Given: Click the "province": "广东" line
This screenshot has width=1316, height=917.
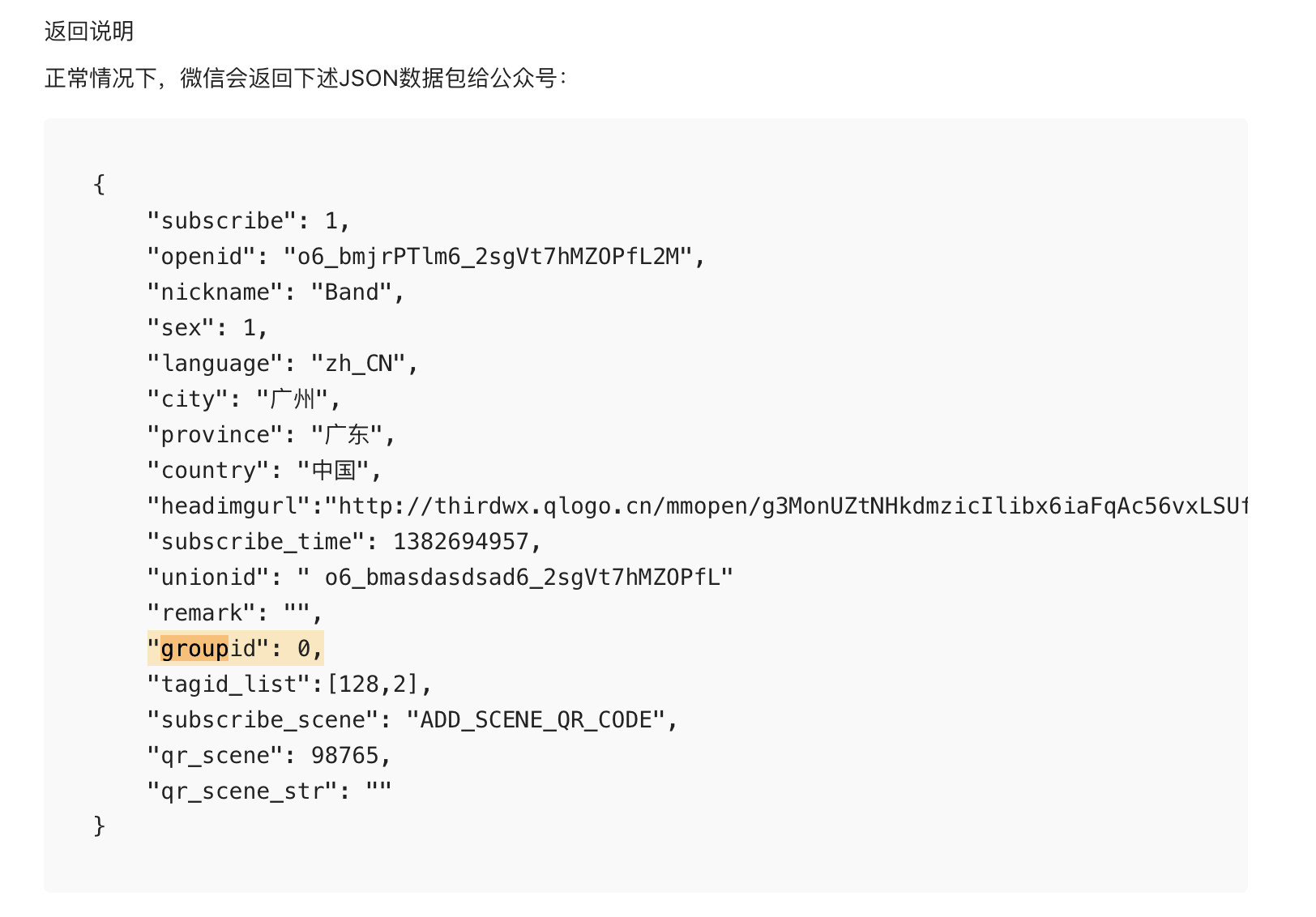Looking at the screenshot, I should pyautogui.click(x=271, y=435).
